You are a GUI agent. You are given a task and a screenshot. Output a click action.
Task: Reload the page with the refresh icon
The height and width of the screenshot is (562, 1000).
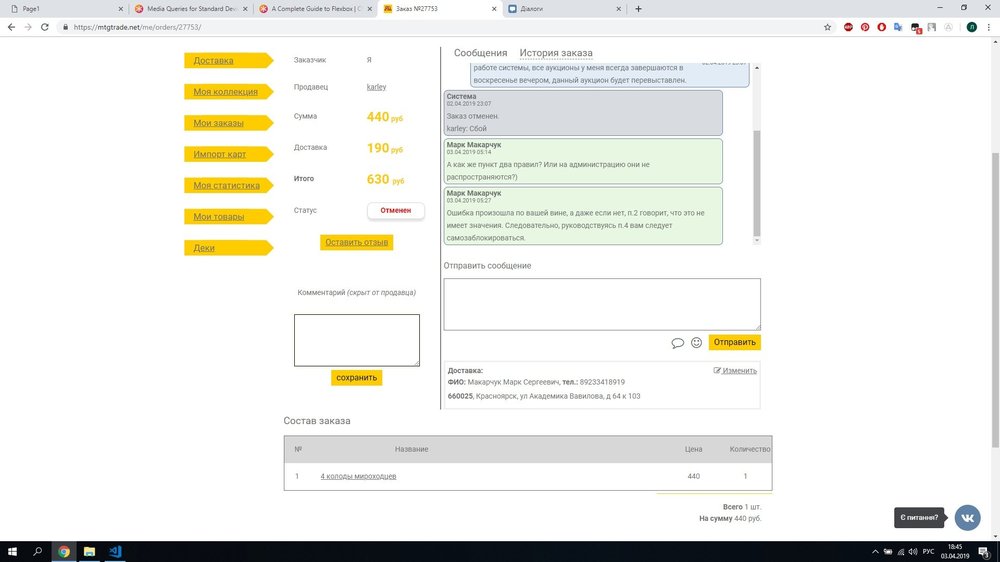tap(45, 27)
